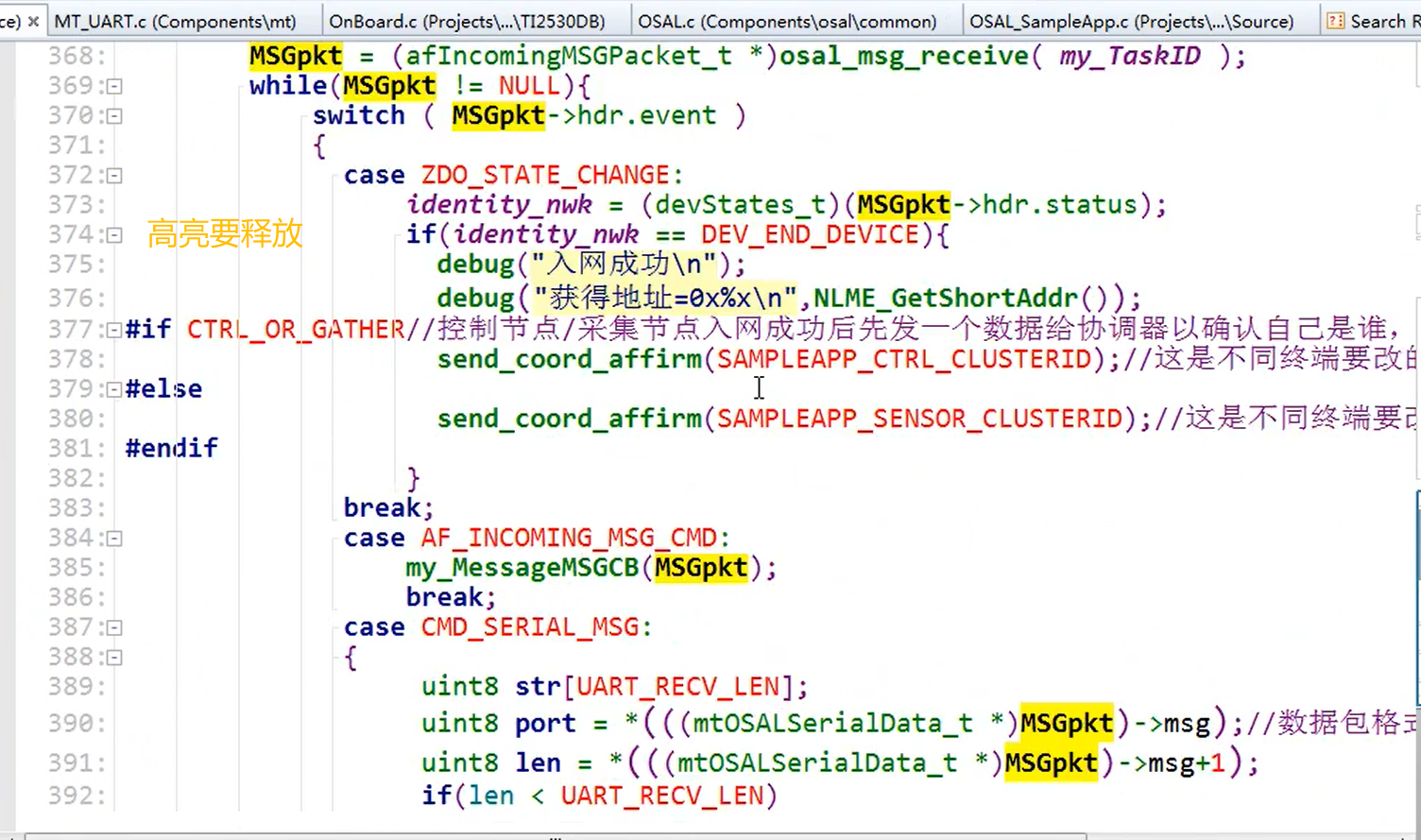Click my_MessageMSGCB on line 385
Viewport: 1421px width, 840px height.
(x=522, y=568)
